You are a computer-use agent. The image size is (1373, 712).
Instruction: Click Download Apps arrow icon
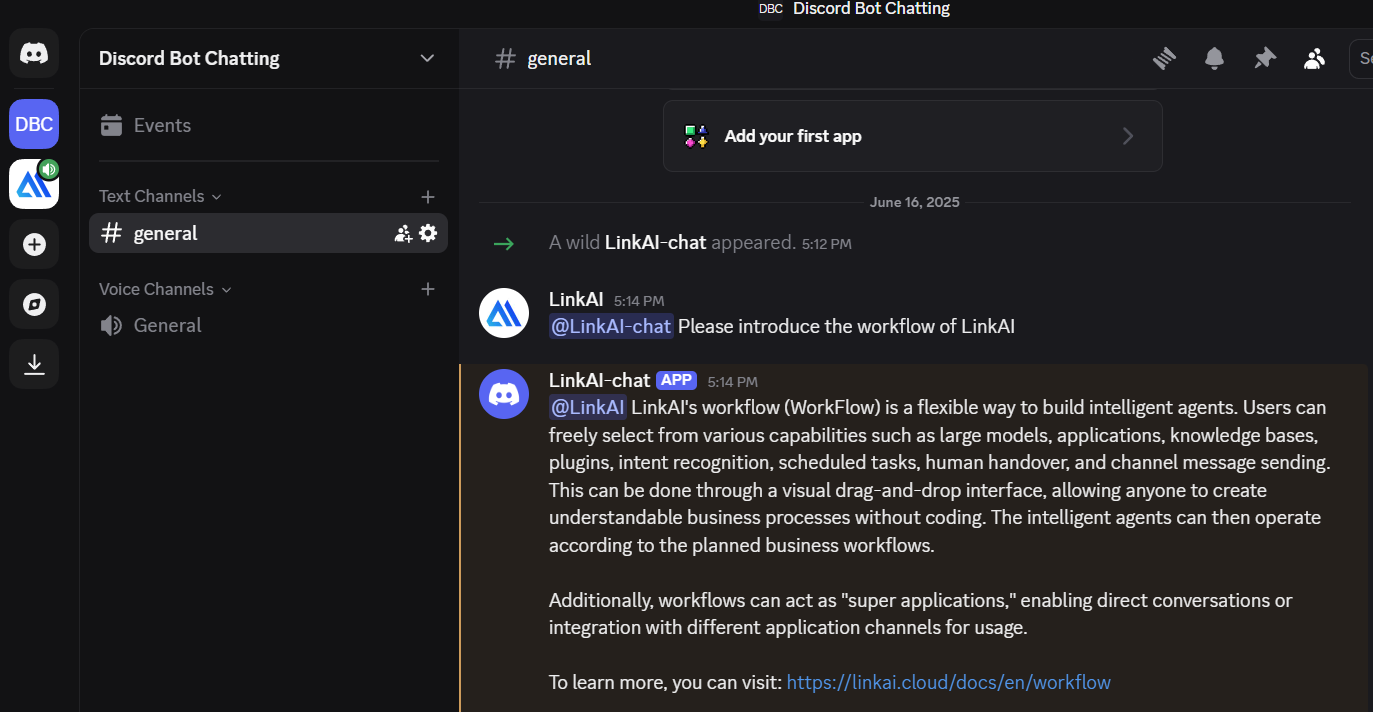[34, 364]
